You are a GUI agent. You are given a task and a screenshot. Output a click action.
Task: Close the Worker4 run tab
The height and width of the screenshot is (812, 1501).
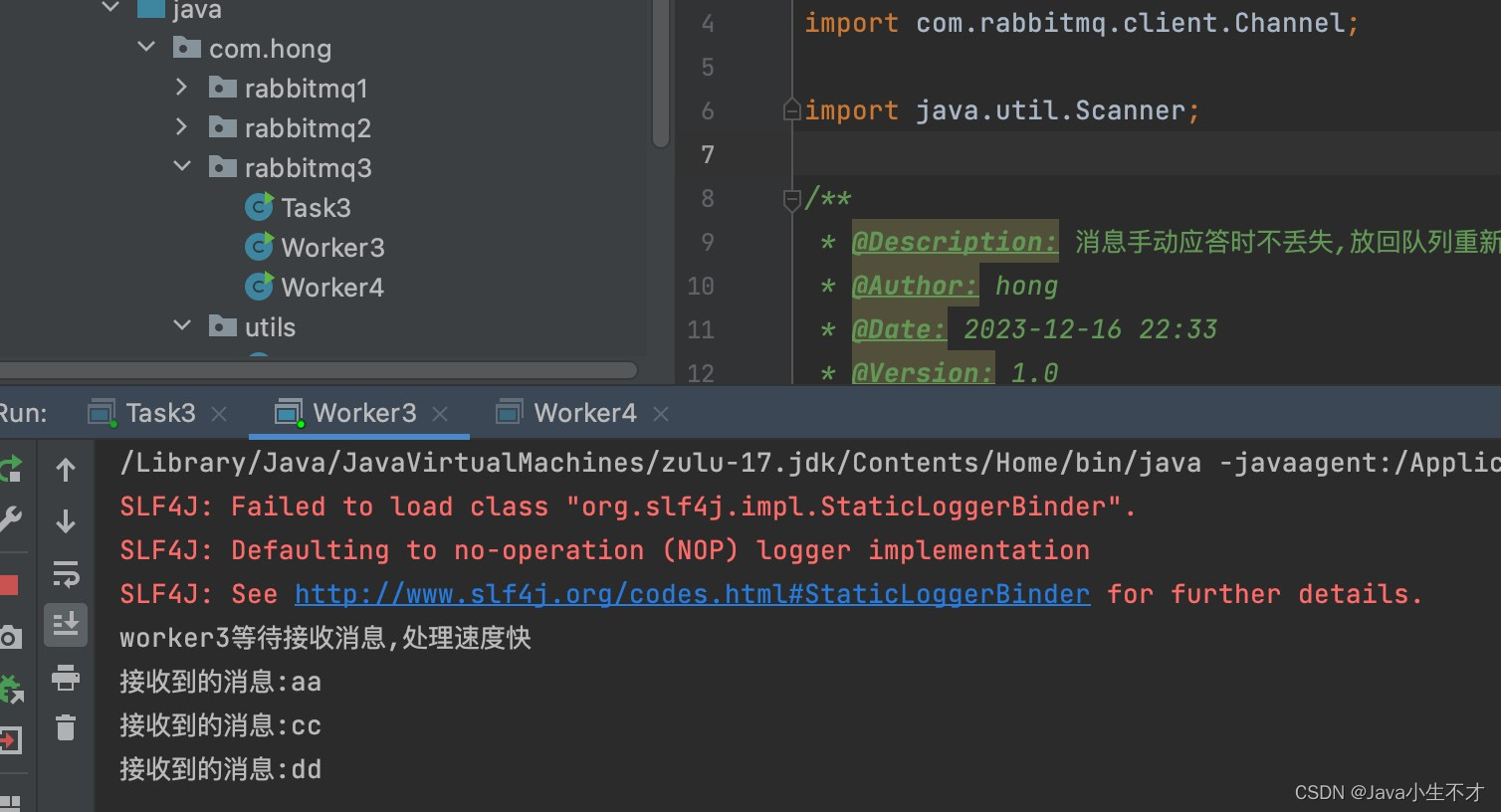point(661,414)
